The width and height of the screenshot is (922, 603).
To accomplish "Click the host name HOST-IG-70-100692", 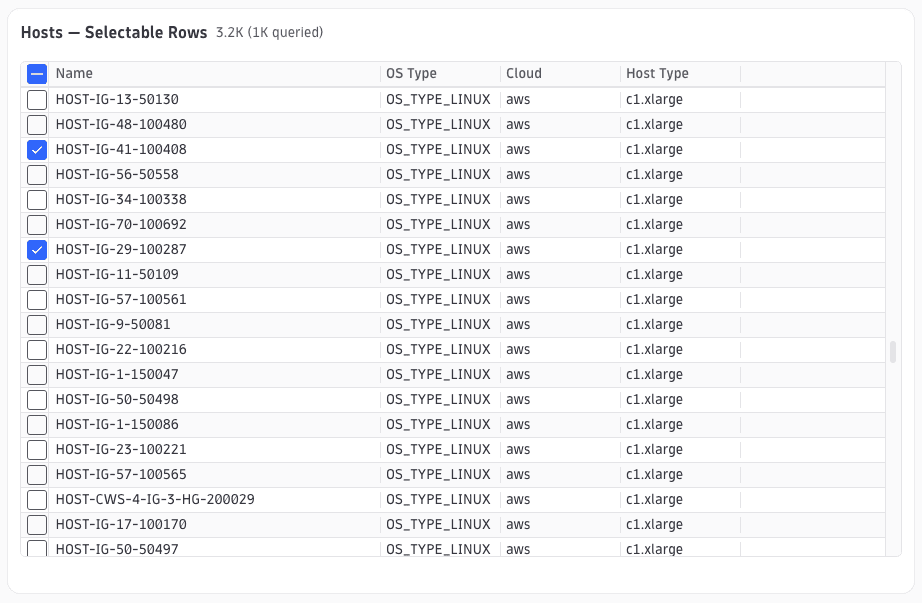I will 121,225.
